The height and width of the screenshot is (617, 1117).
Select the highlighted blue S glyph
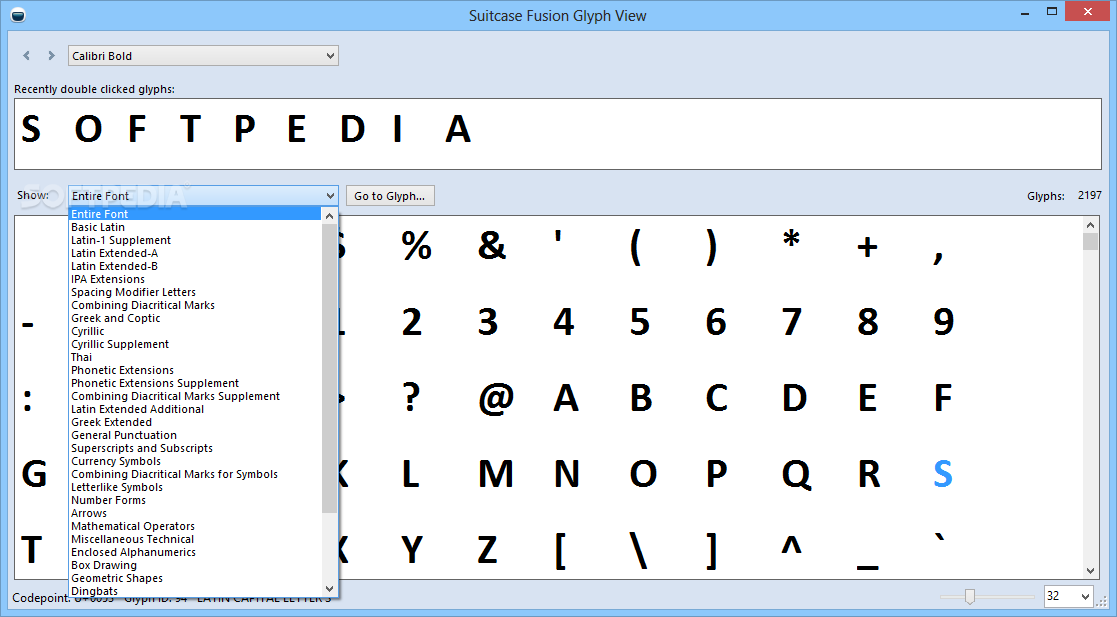click(942, 473)
